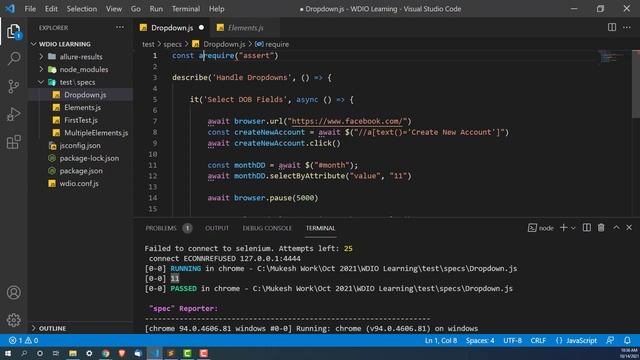Open the new terminal launch profile dropdown
The image size is (640, 360).
click(573, 228)
